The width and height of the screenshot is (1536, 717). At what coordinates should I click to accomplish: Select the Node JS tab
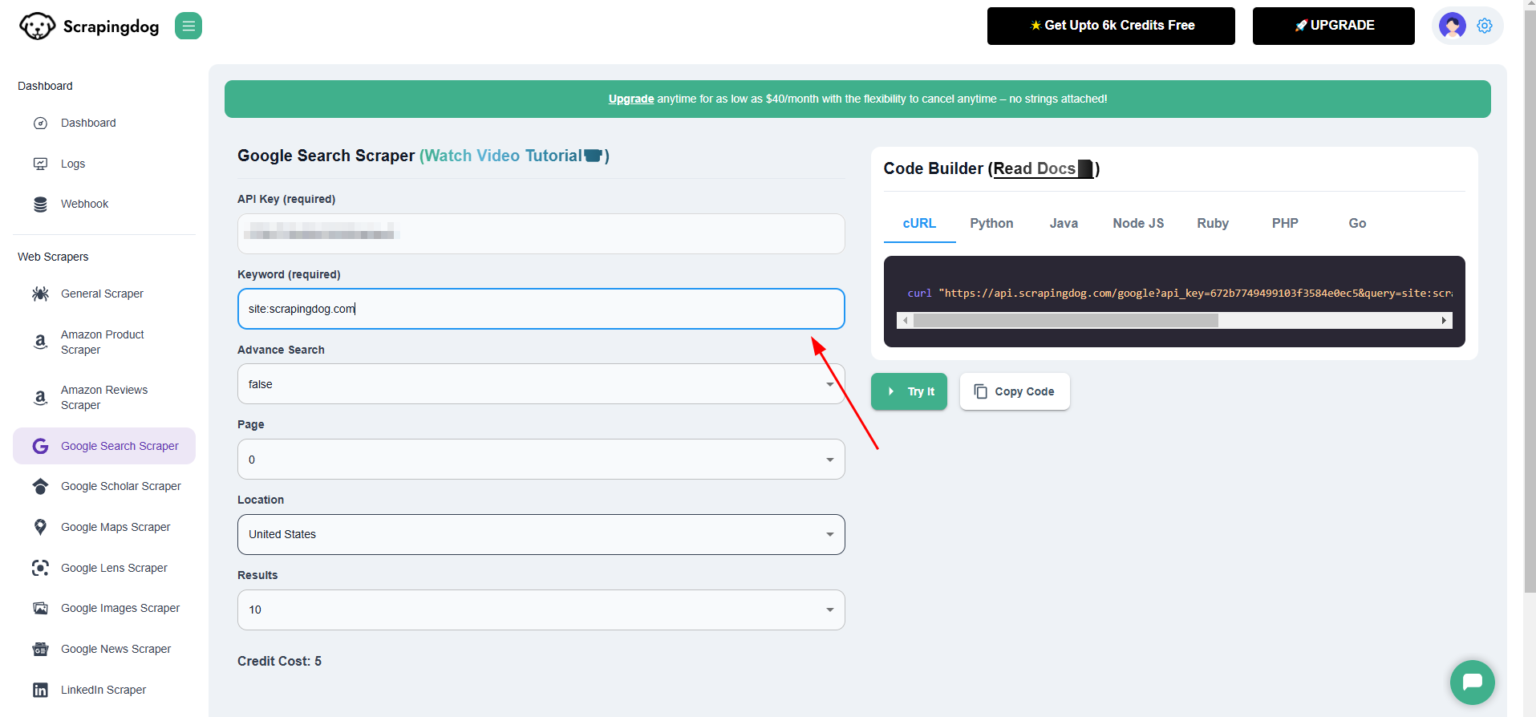(x=1138, y=223)
